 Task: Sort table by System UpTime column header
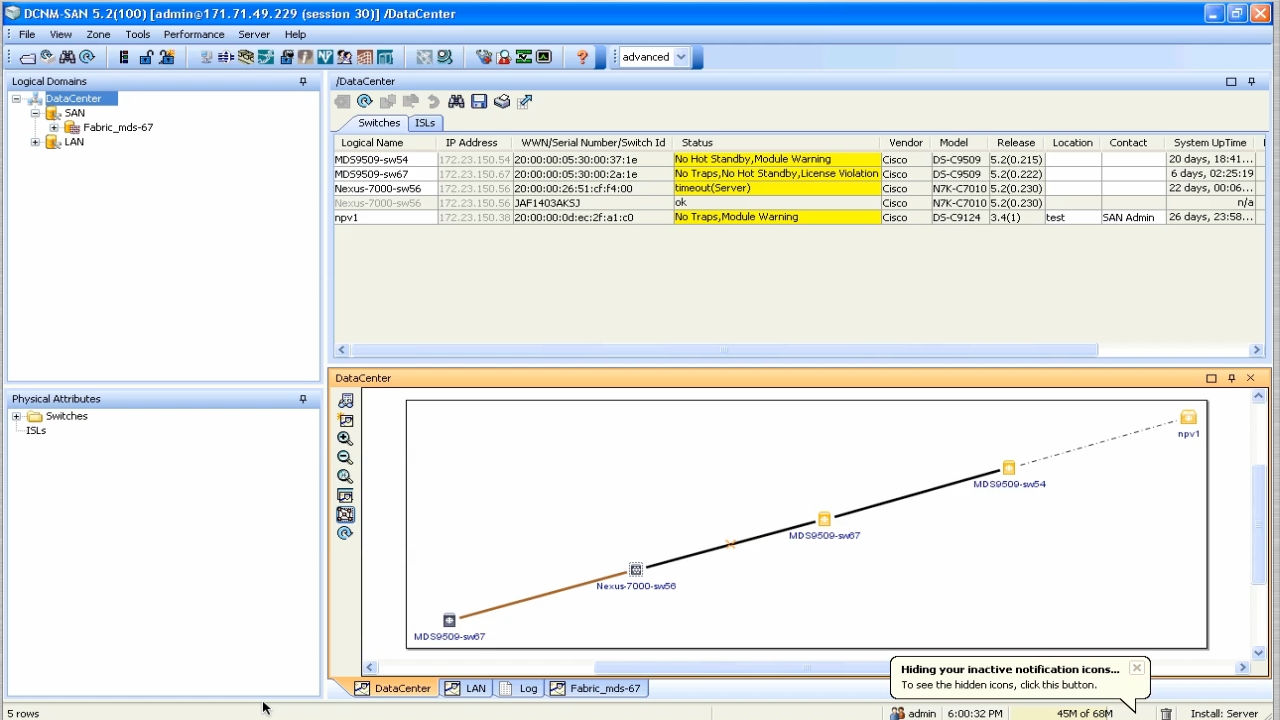click(1210, 143)
